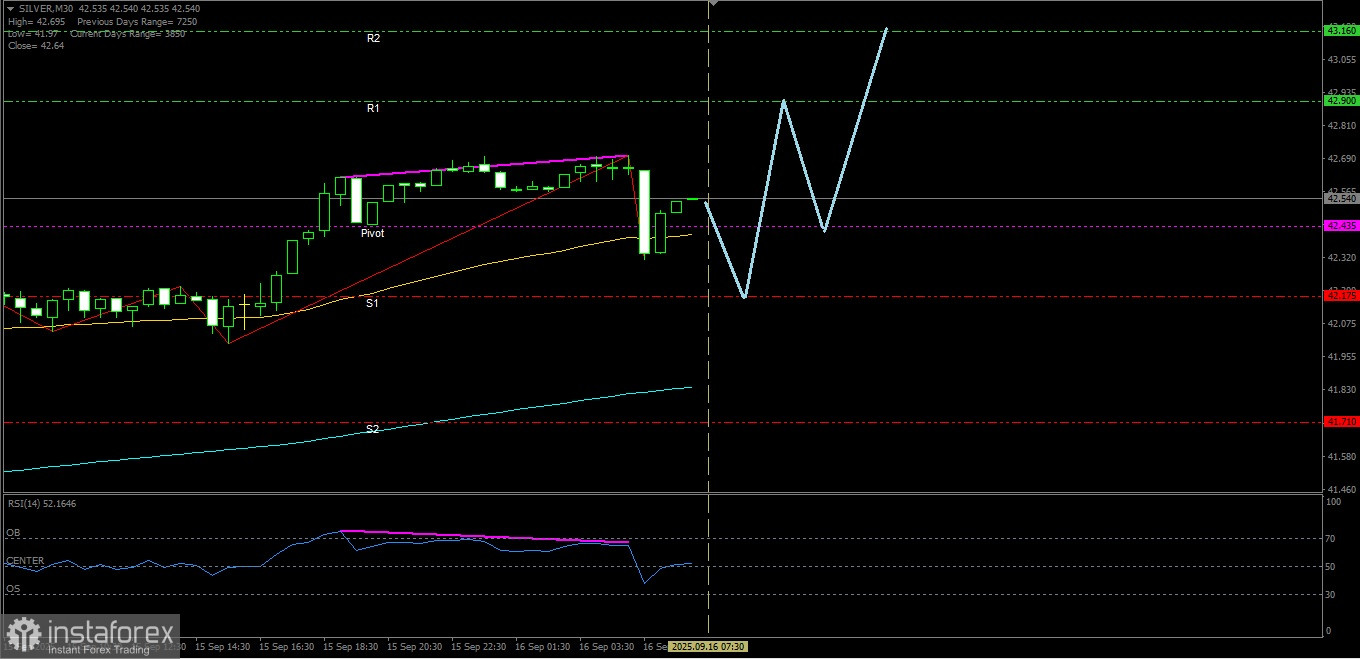
Task: Select the S2 support level label
Action: pyautogui.click(x=372, y=429)
